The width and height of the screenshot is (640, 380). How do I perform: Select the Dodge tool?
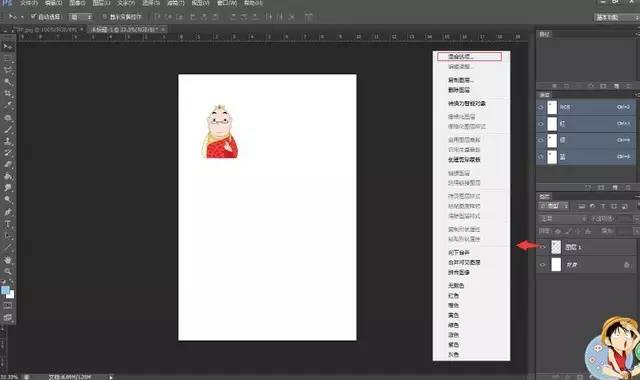click(x=8, y=200)
